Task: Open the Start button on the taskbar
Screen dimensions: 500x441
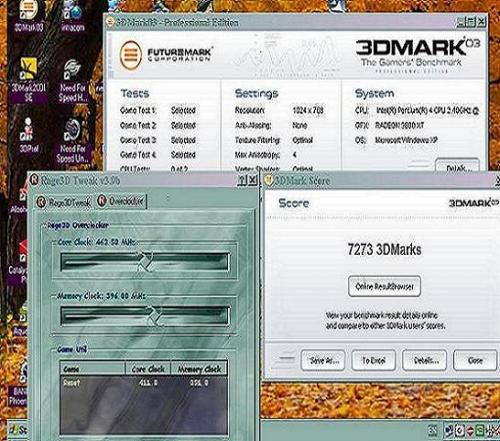Action: 17,430
